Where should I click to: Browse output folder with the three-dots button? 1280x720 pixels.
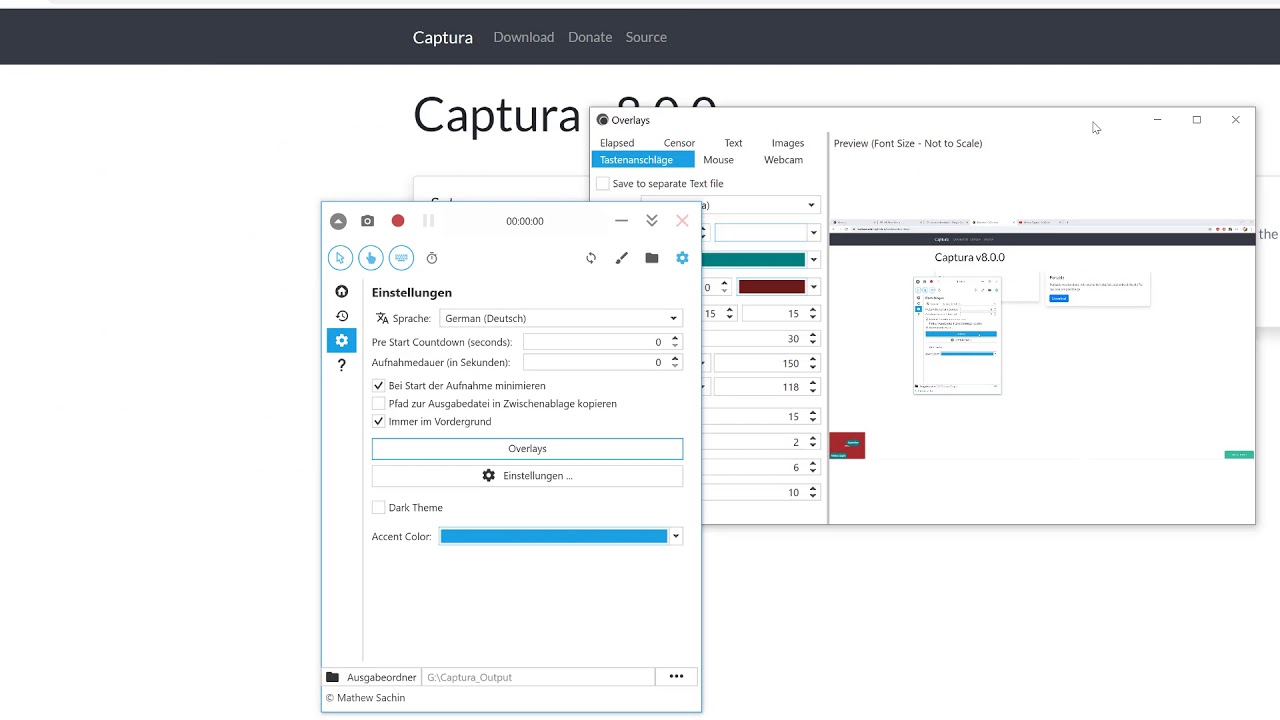coord(676,677)
